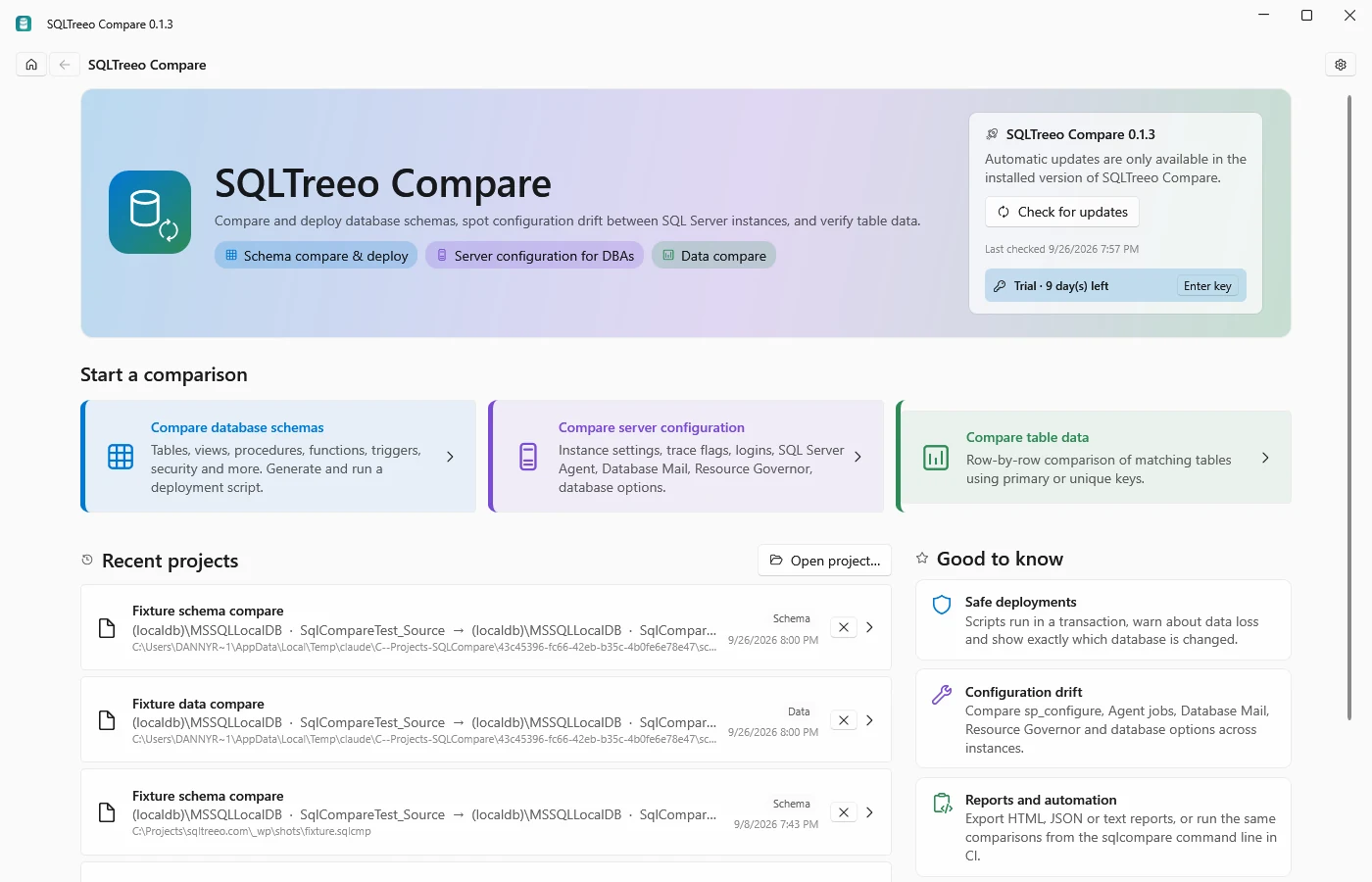This screenshot has height=882, width=1372.
Task: Click the file icon of the first Fixture schema compare
Action: pyautogui.click(x=108, y=628)
